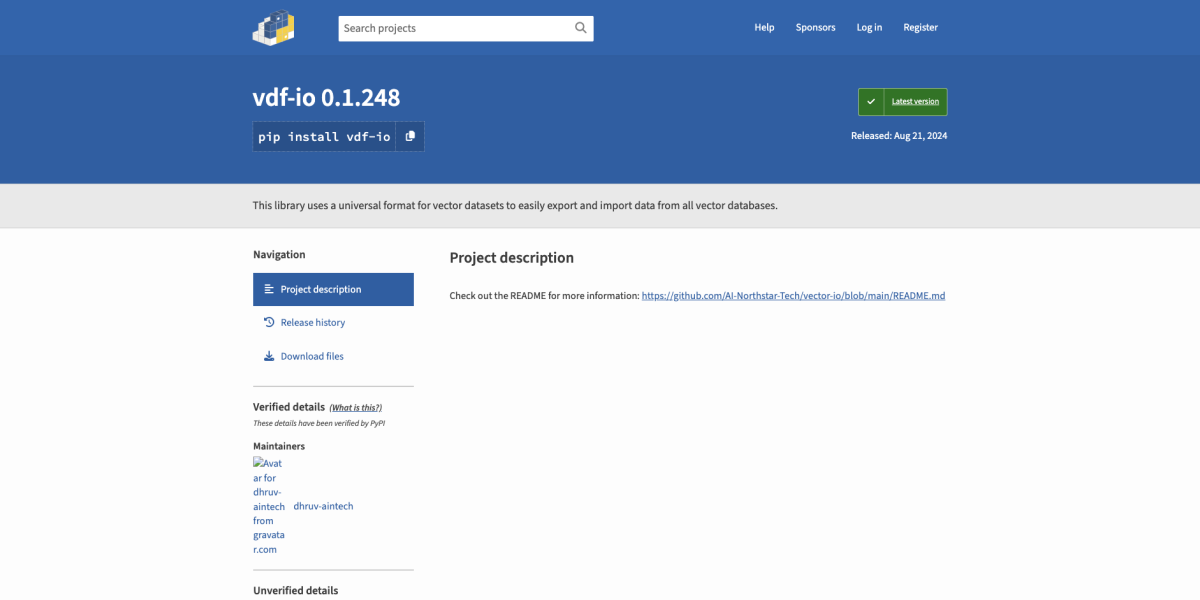Image resolution: width=1200 pixels, height=600 pixels.
Task: Click the pip install vdf-io command text
Action: [324, 137]
